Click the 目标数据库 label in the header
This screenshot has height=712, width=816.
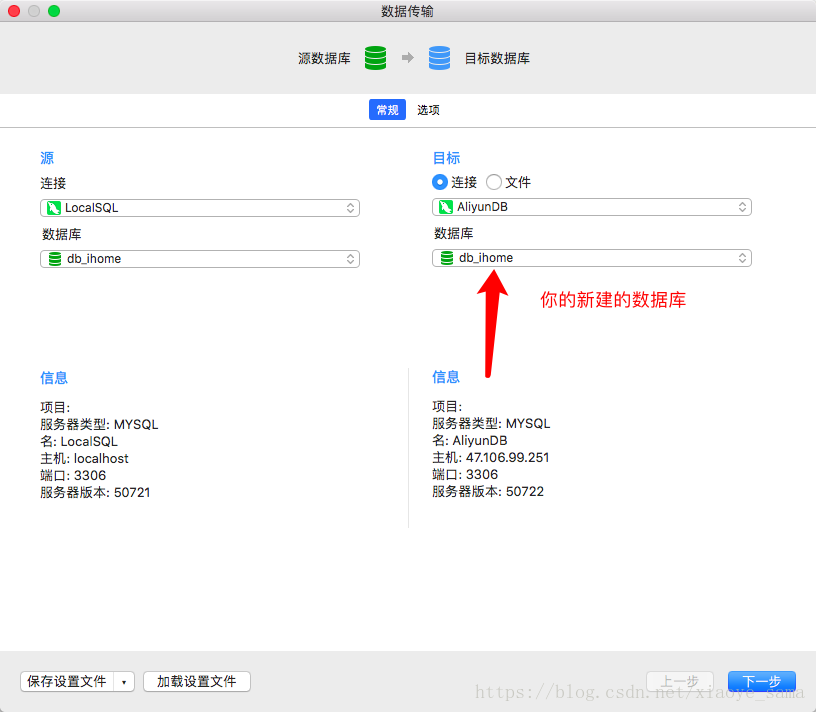point(497,58)
